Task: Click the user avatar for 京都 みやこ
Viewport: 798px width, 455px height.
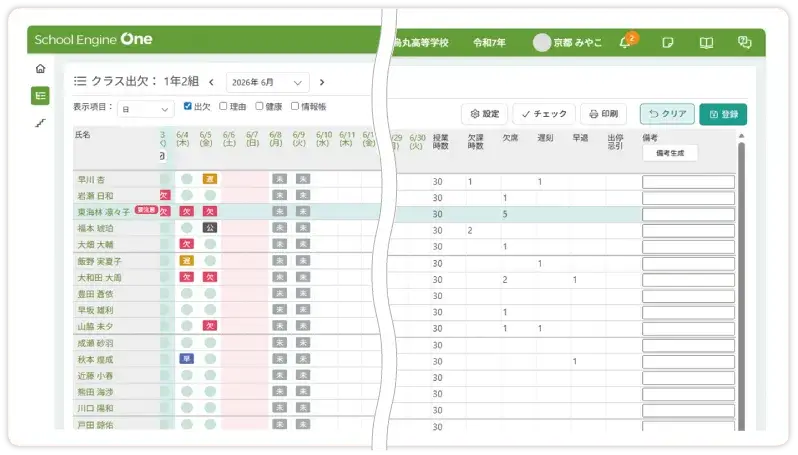Action: 542,43
